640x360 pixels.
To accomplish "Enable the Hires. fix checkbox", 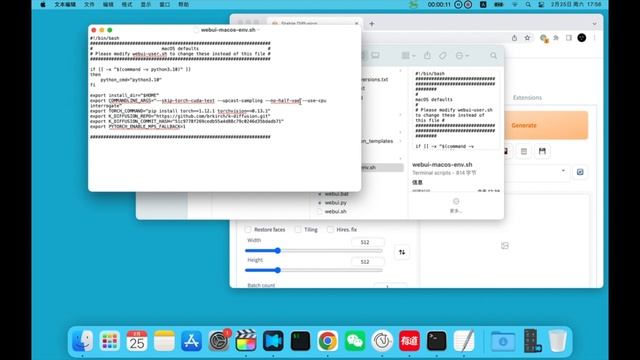I will point(330,230).
